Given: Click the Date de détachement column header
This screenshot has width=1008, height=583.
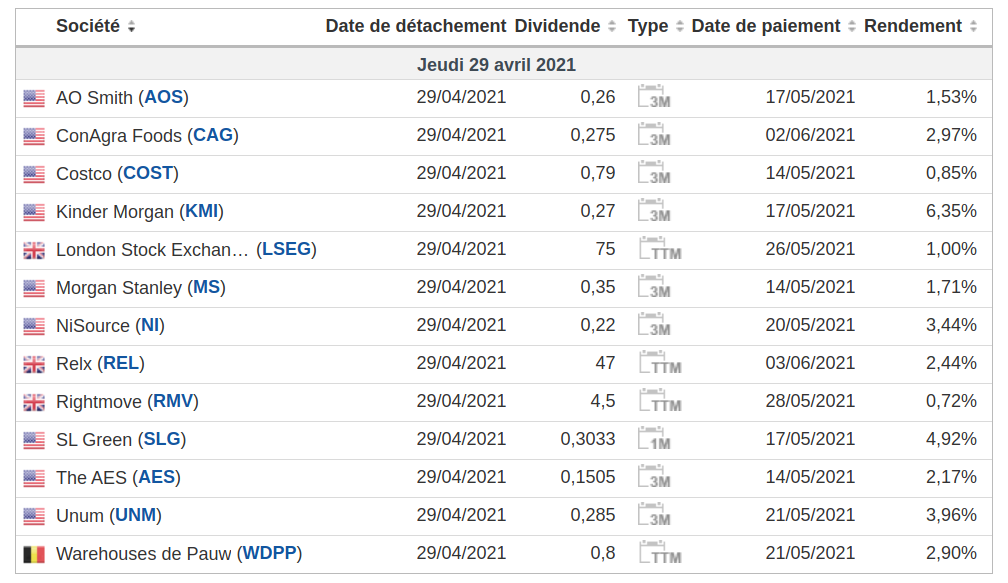Looking at the screenshot, I should point(416,26).
